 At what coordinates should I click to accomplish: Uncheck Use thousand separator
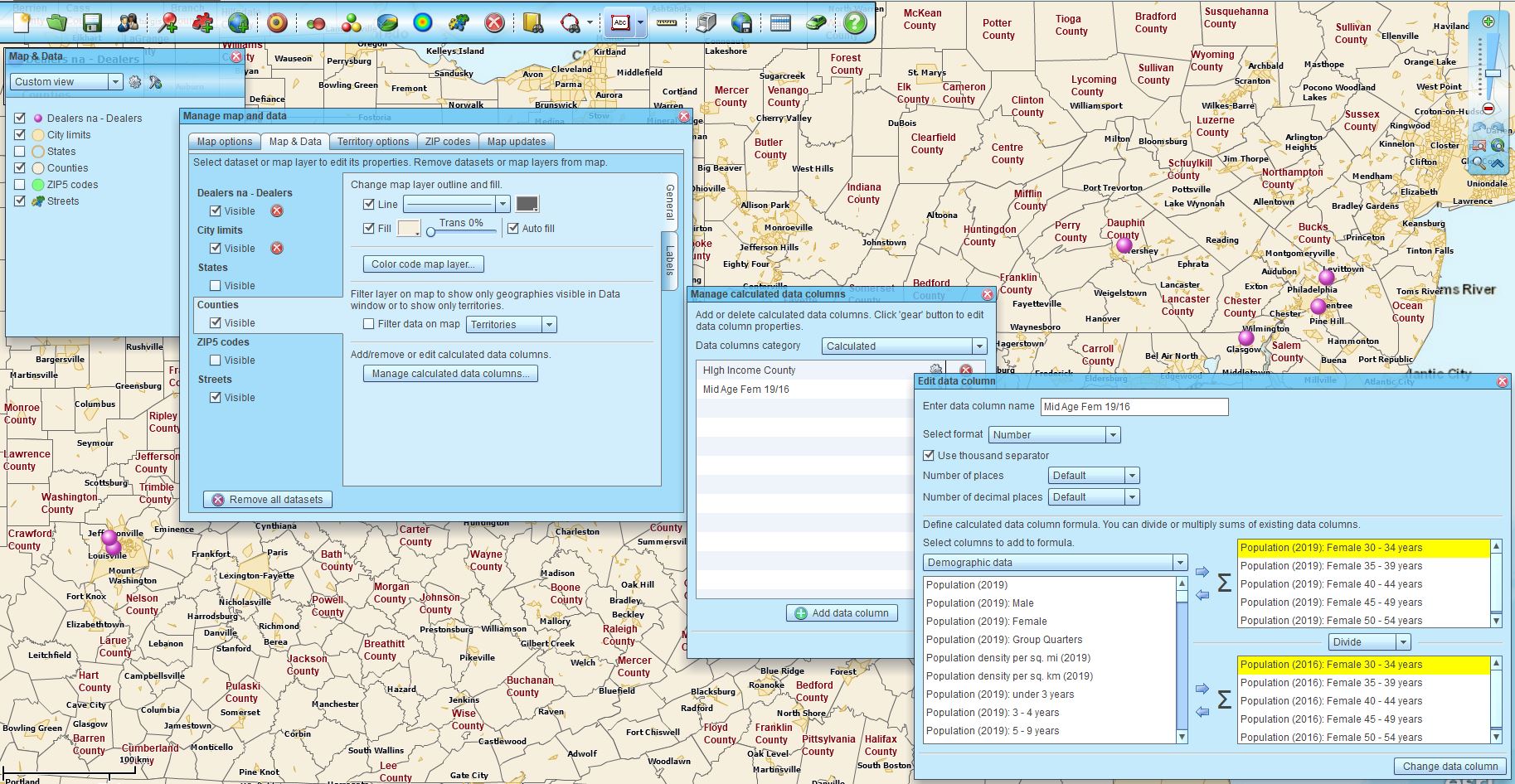click(929, 455)
